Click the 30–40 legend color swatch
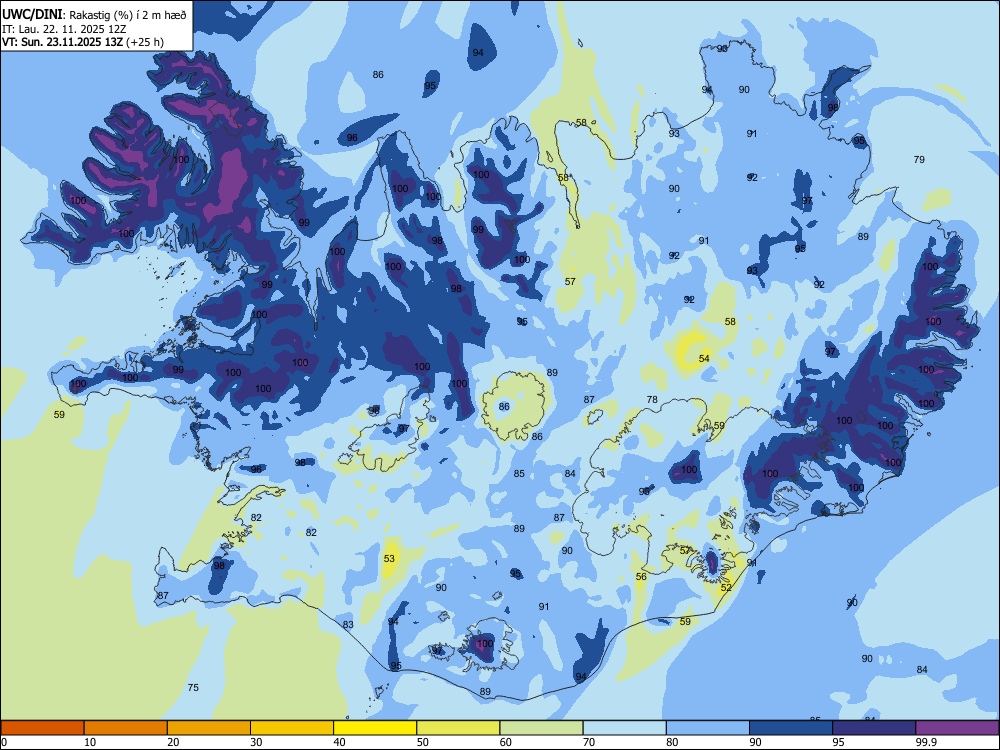The height and width of the screenshot is (750, 1000). click(292, 728)
